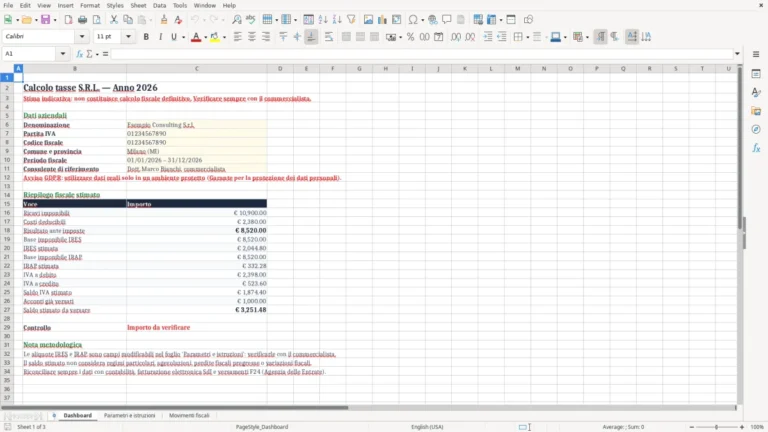This screenshot has height=432, width=768.
Task: Toggle Align Top vertical alignment
Action: [283, 37]
